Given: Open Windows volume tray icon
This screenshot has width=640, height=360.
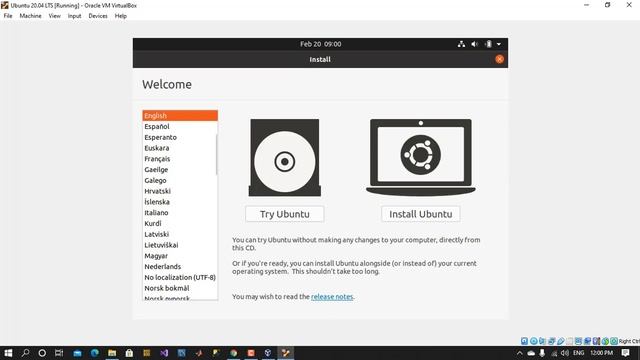Looking at the screenshot, I should (x=565, y=353).
